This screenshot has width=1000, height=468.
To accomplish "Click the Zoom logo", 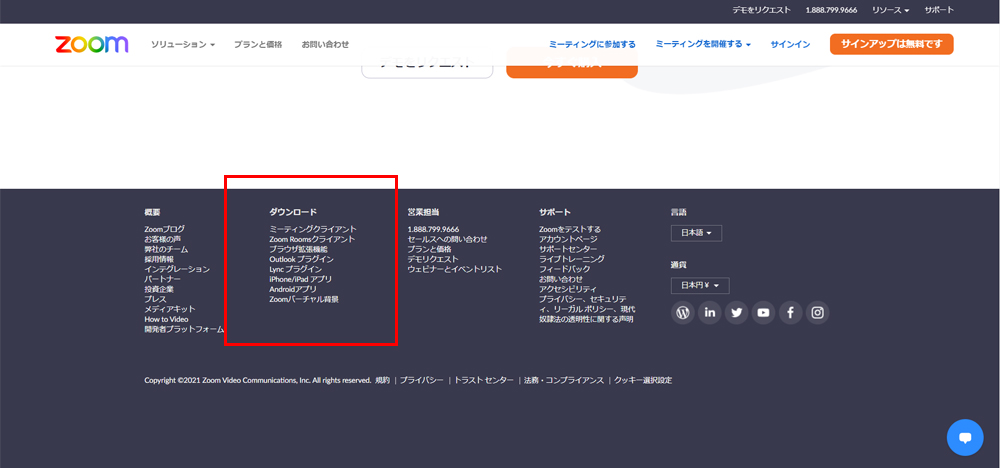I will (x=92, y=44).
